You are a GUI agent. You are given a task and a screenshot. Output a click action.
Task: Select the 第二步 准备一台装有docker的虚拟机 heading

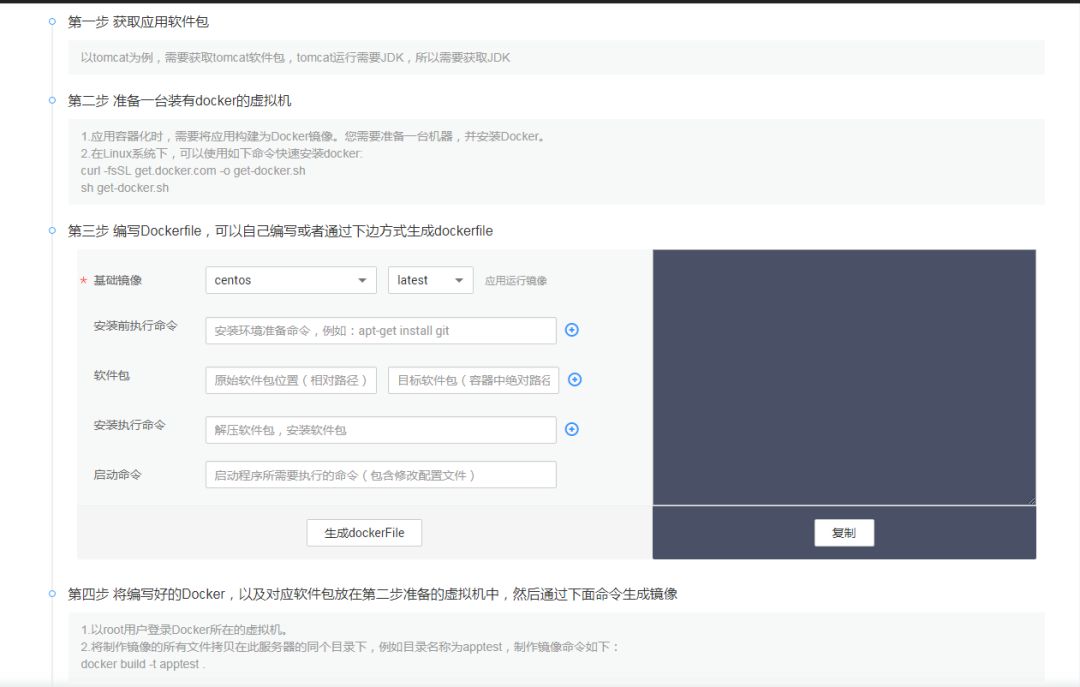click(x=179, y=101)
